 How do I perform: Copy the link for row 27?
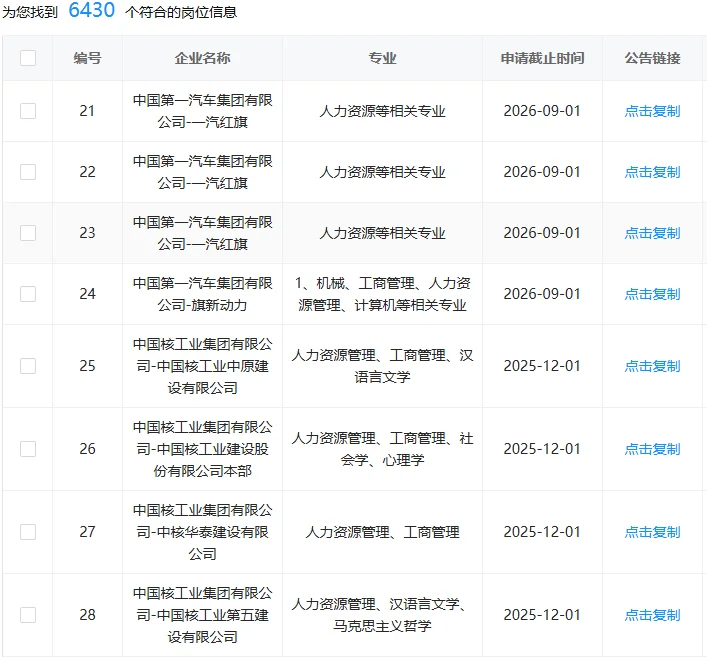click(x=652, y=532)
